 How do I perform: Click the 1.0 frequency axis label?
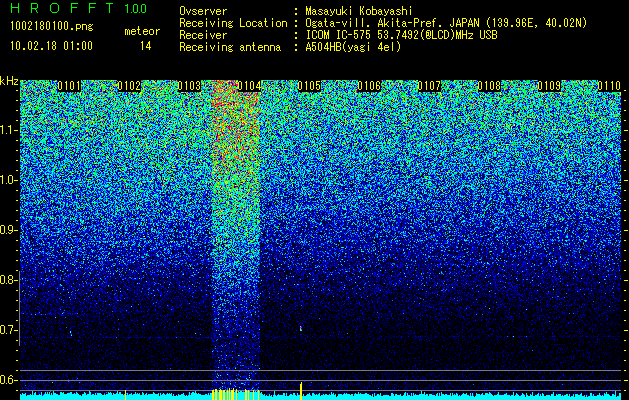pos(7,180)
